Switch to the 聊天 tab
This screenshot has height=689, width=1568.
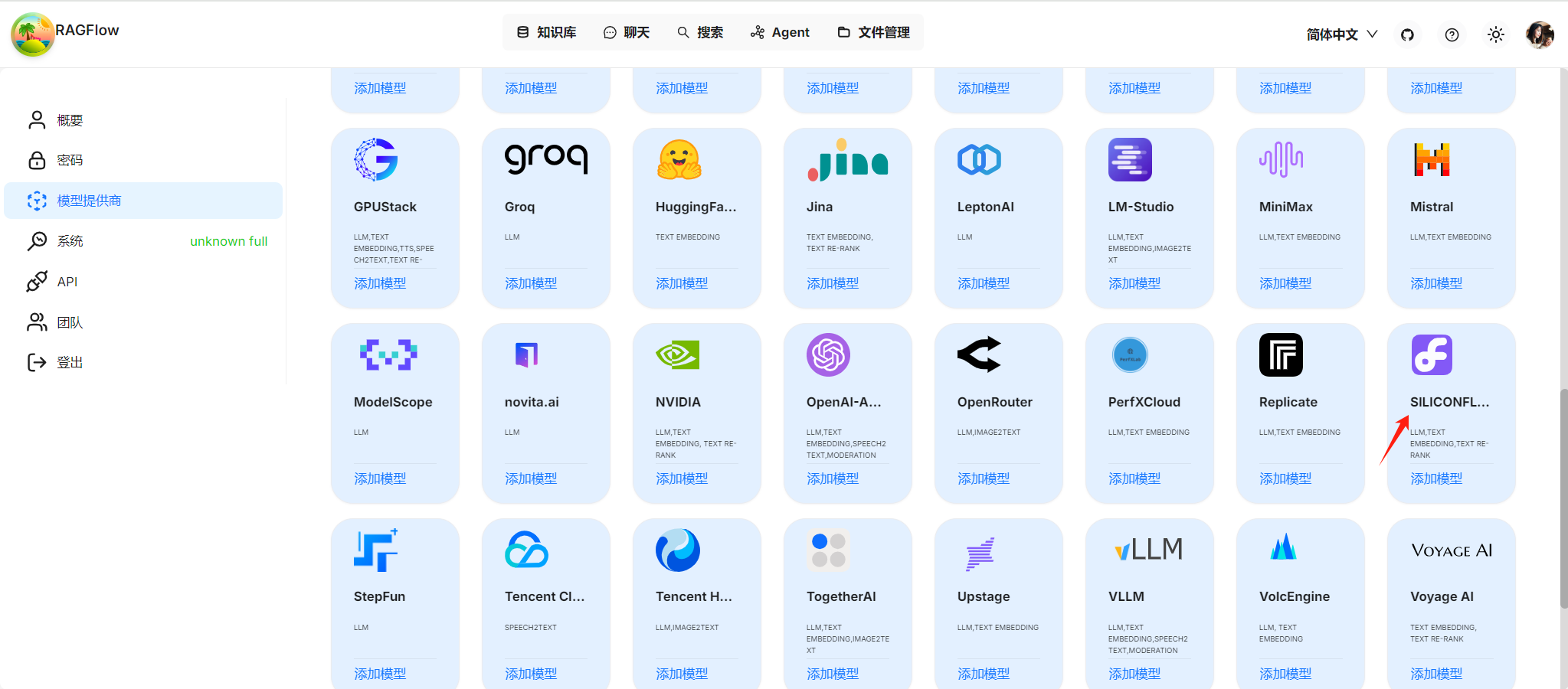(x=627, y=32)
